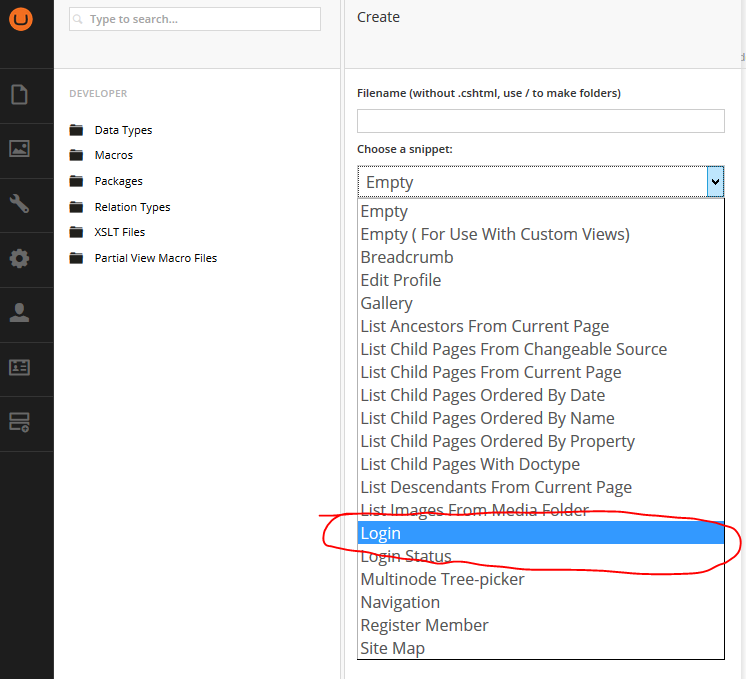Viewport: 746px width, 679px height.
Task: Open Relation Types tree item
Action: [x=132, y=207]
